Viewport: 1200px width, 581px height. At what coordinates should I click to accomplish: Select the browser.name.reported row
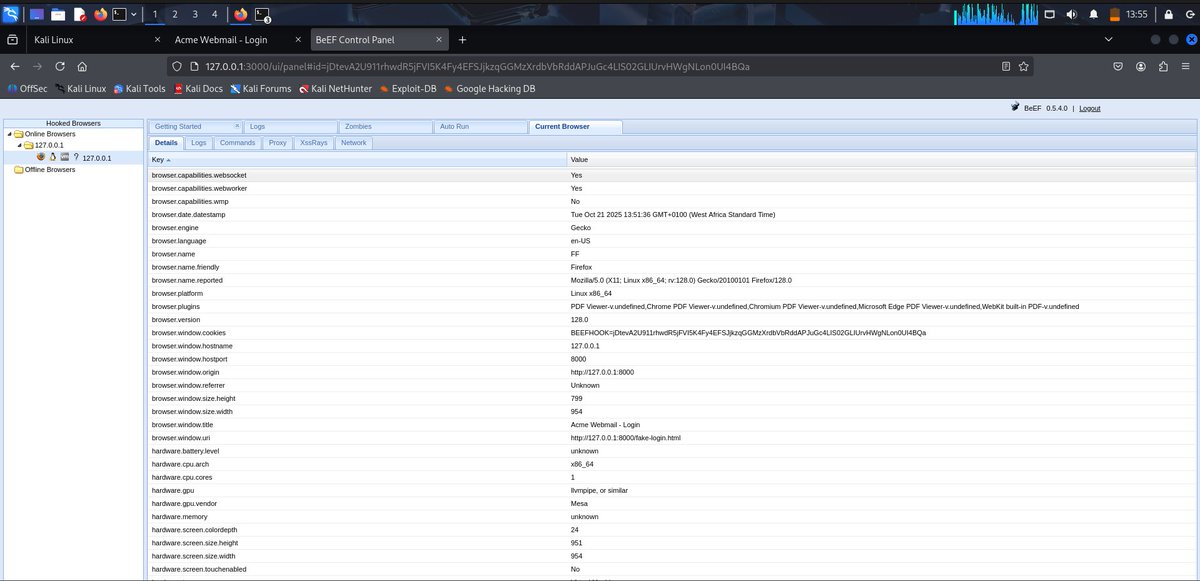(x=672, y=280)
